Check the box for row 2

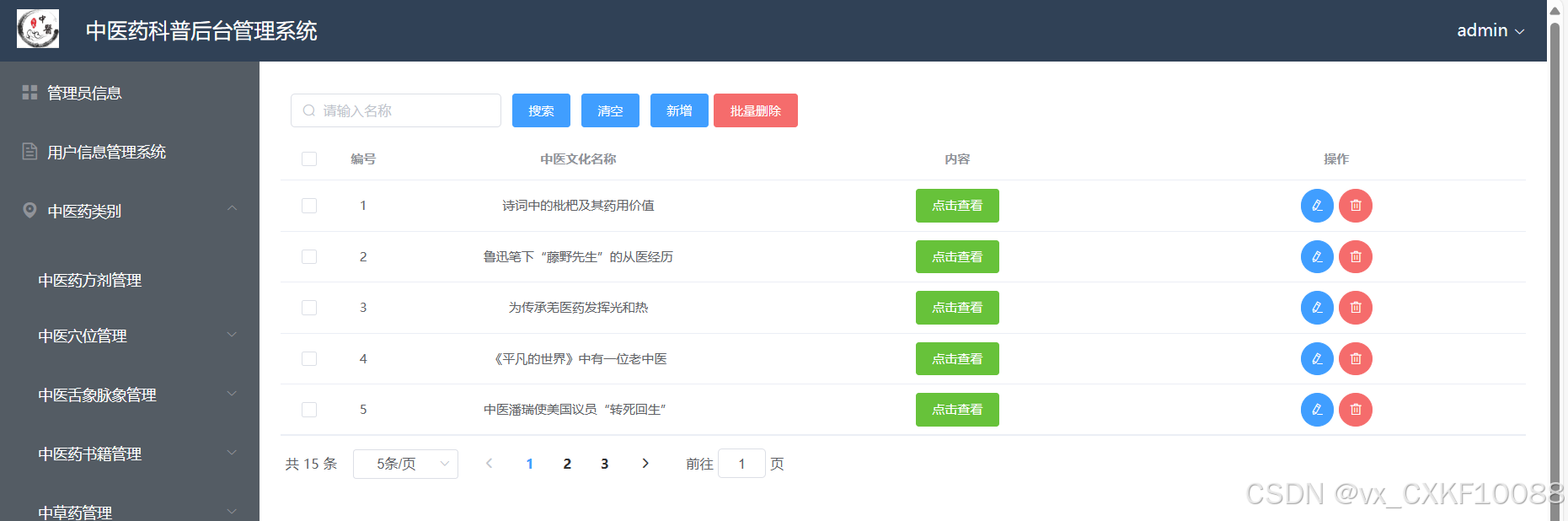pos(309,257)
